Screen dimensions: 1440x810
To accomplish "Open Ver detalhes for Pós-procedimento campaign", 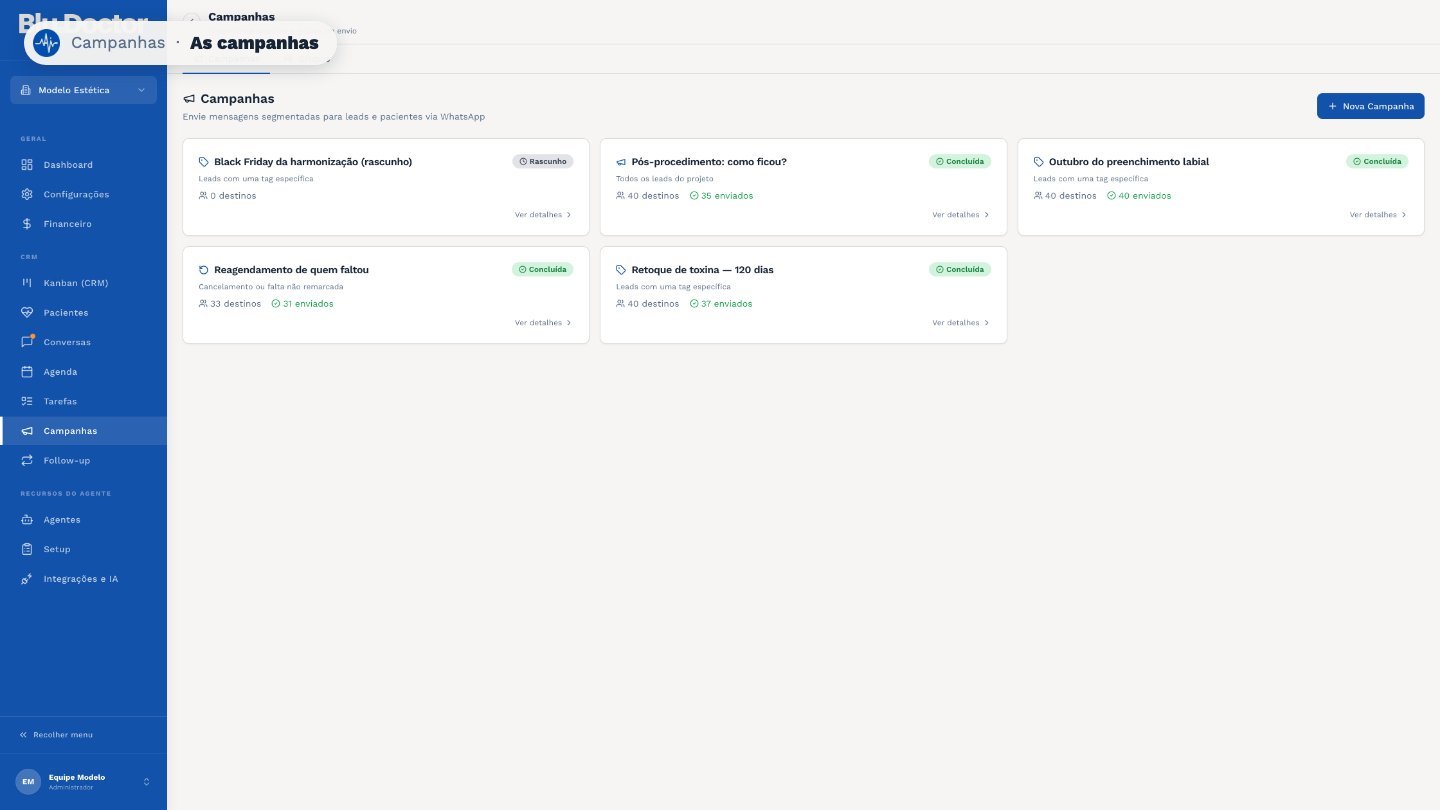I will 960,215.
